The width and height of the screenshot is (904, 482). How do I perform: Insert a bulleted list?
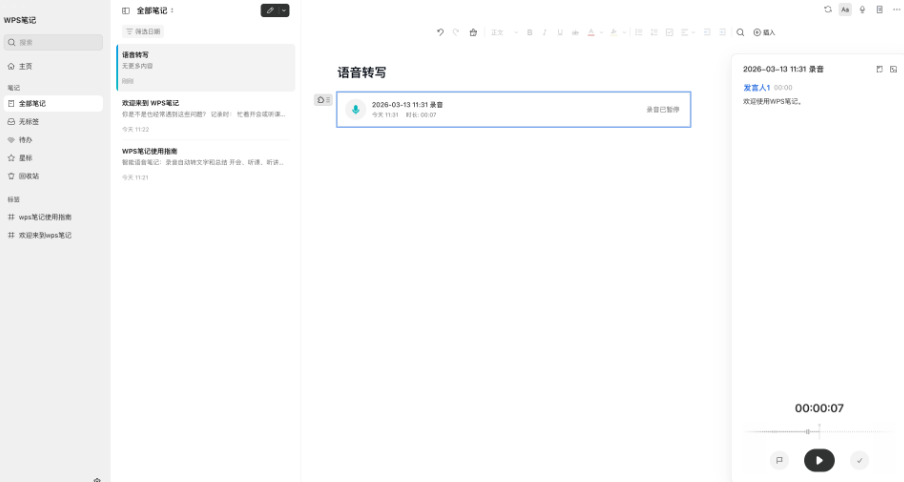(638, 32)
